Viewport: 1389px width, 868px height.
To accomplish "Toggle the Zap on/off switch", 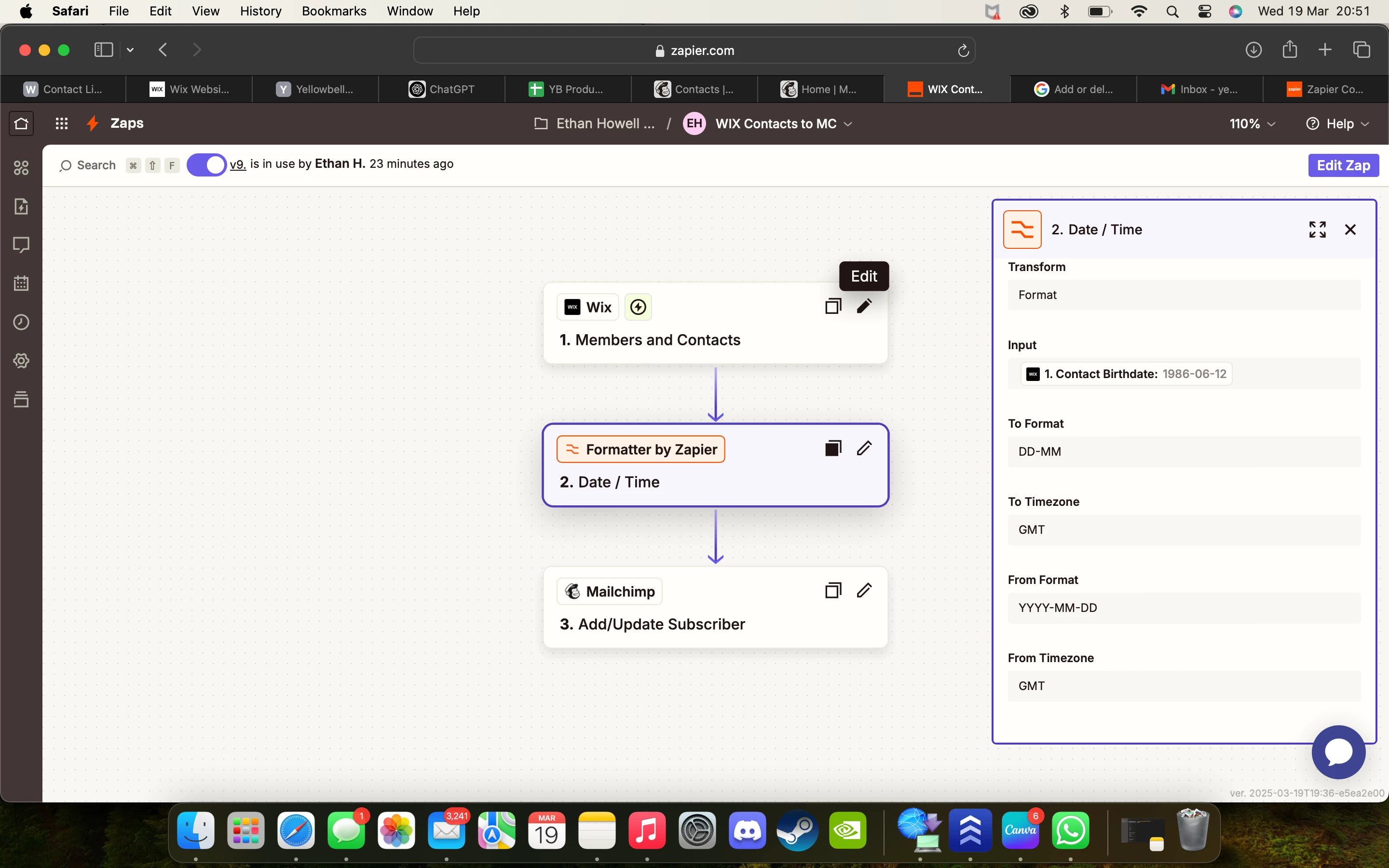I will pos(206,165).
